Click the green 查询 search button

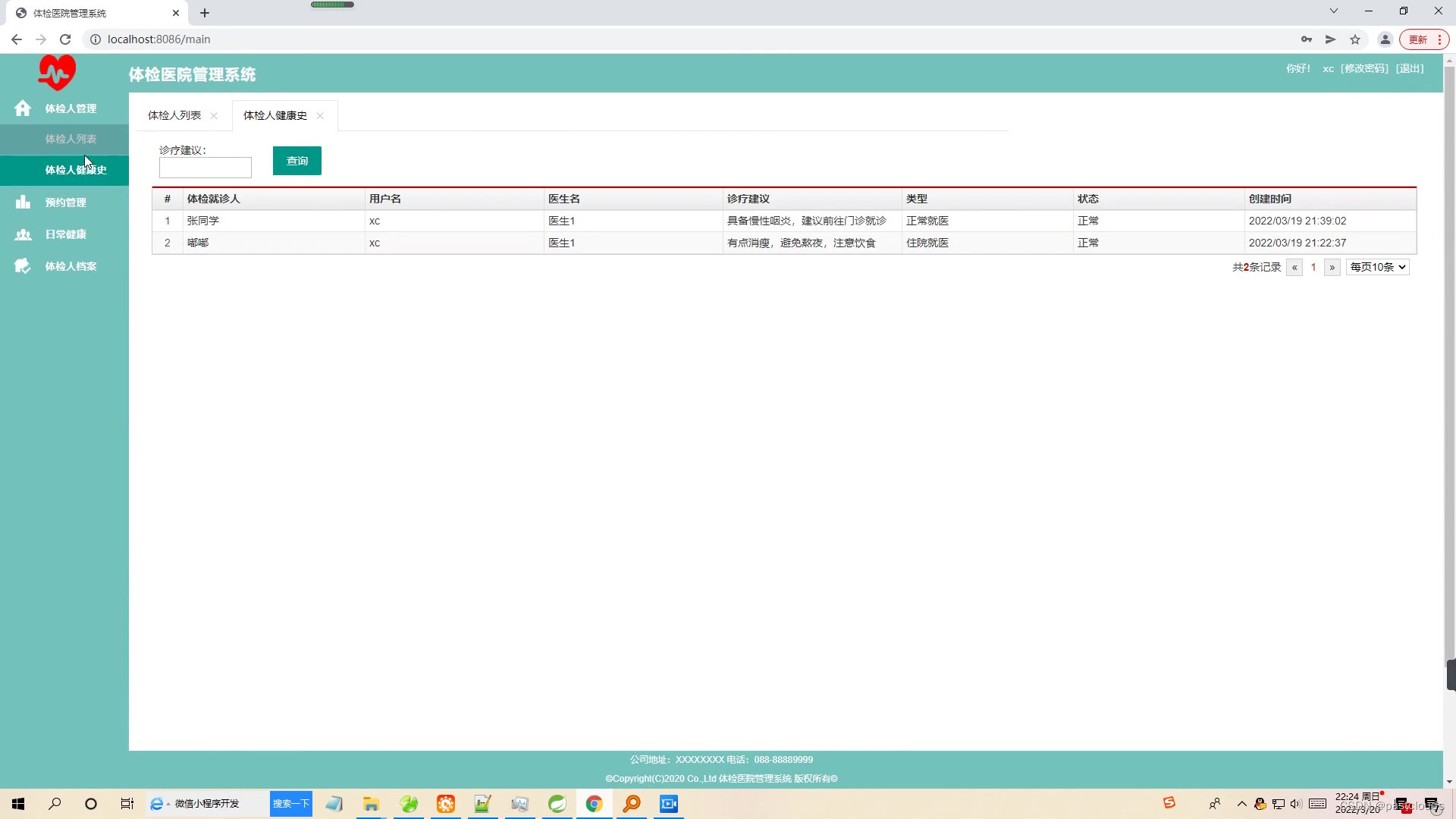pos(297,160)
